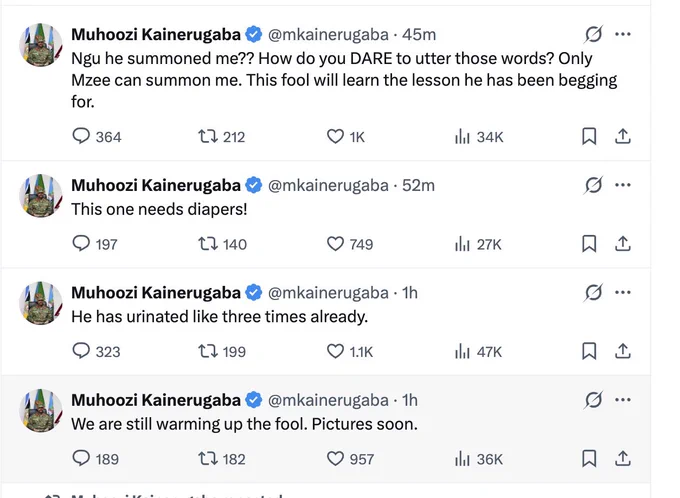
Task: Open @mkainerugaba handle on the 52m tweet
Action: [328, 185]
